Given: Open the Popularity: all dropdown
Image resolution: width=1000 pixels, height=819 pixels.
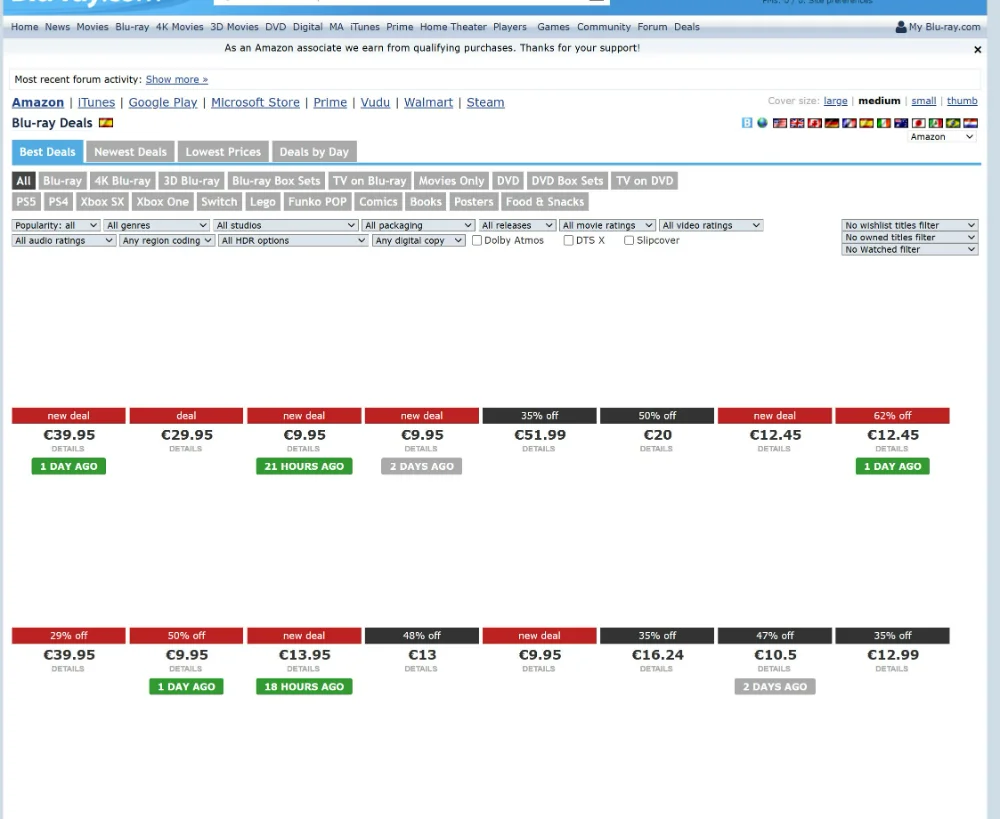Looking at the screenshot, I should (x=55, y=225).
